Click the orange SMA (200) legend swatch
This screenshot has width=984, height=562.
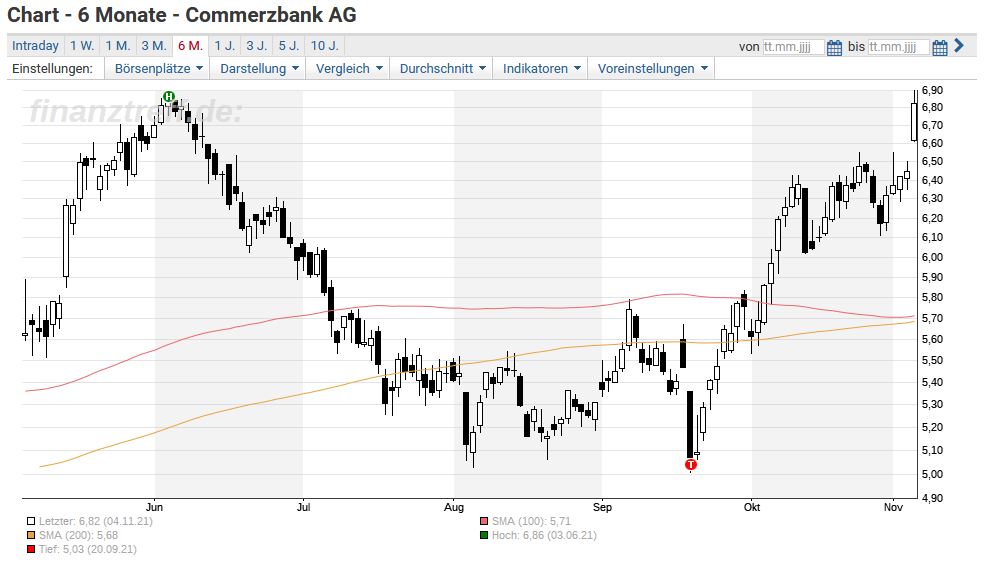tap(31, 535)
